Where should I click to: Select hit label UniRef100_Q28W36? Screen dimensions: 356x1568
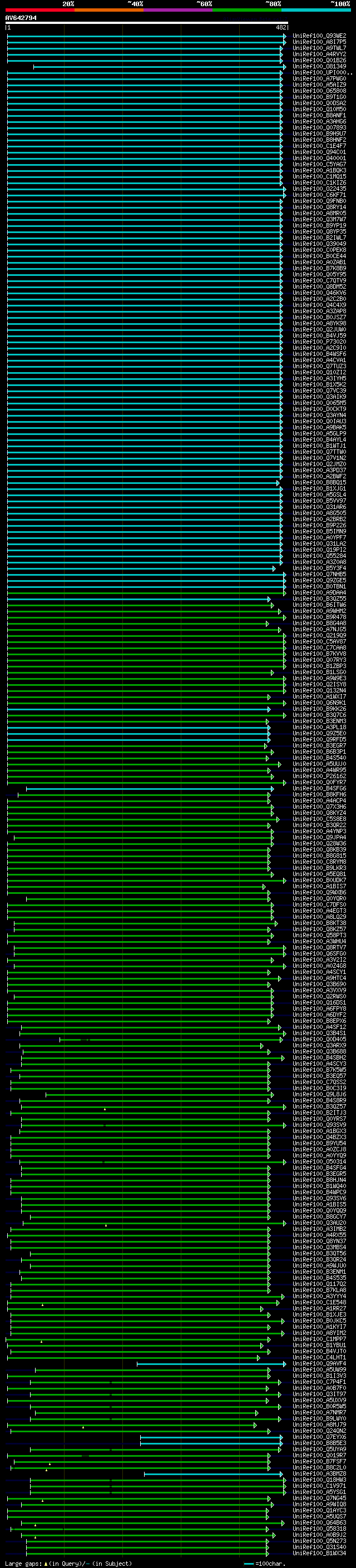click(319, 844)
